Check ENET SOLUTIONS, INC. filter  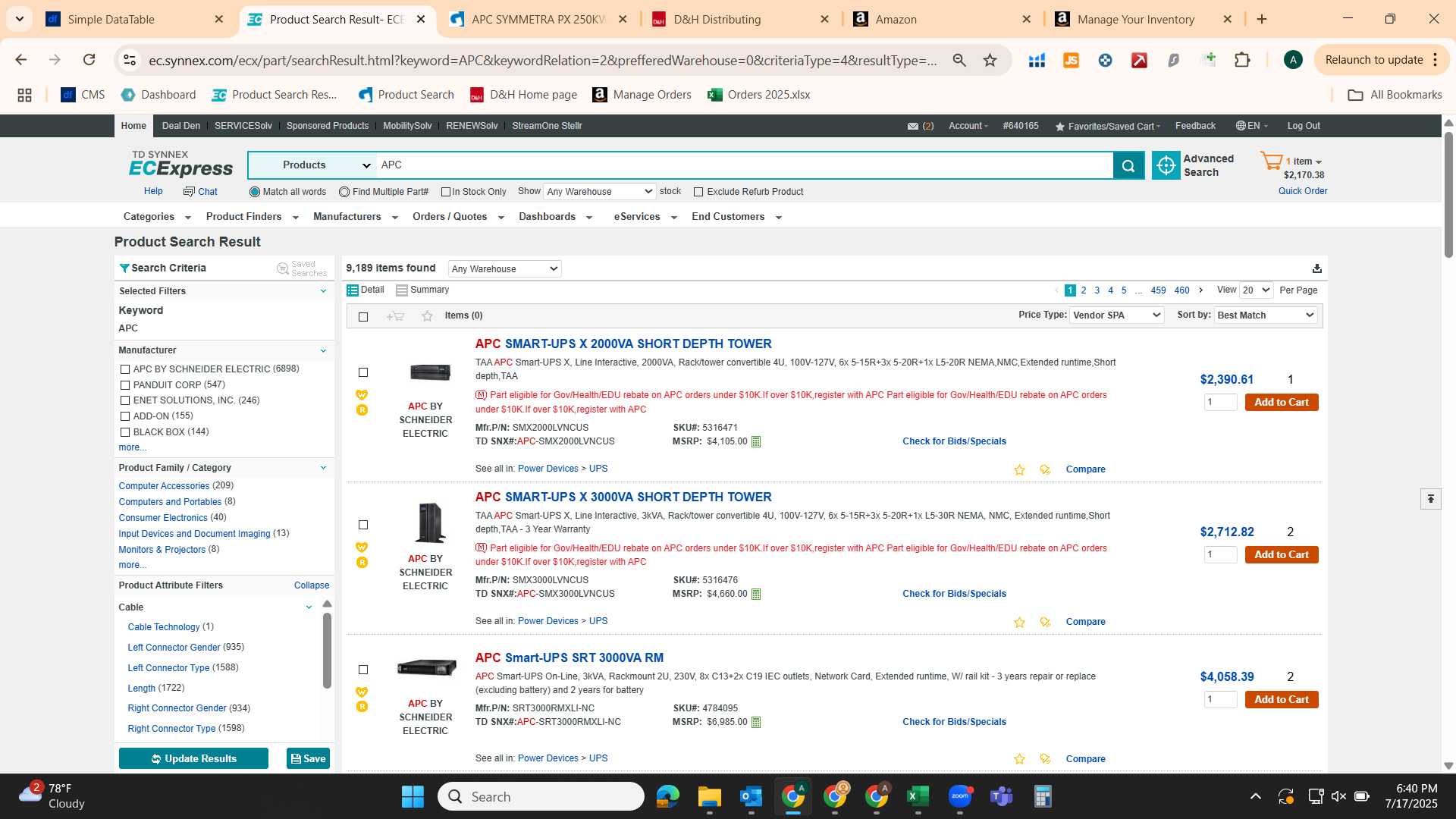tap(125, 400)
